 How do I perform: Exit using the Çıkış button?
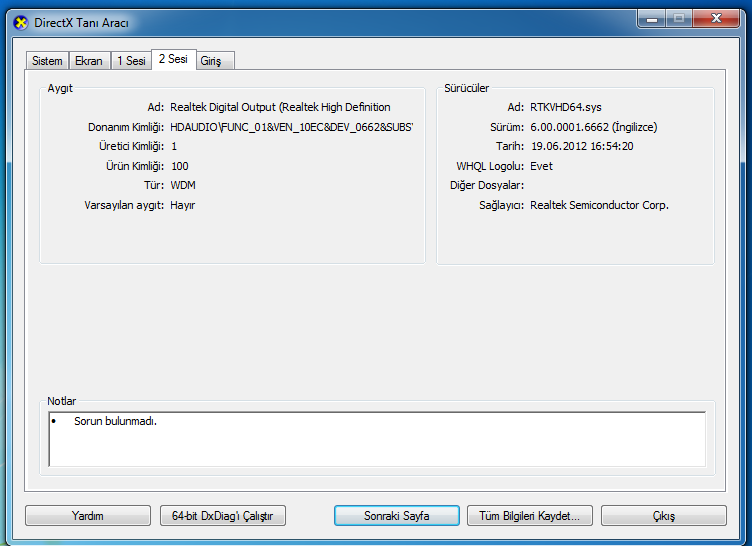[664, 516]
